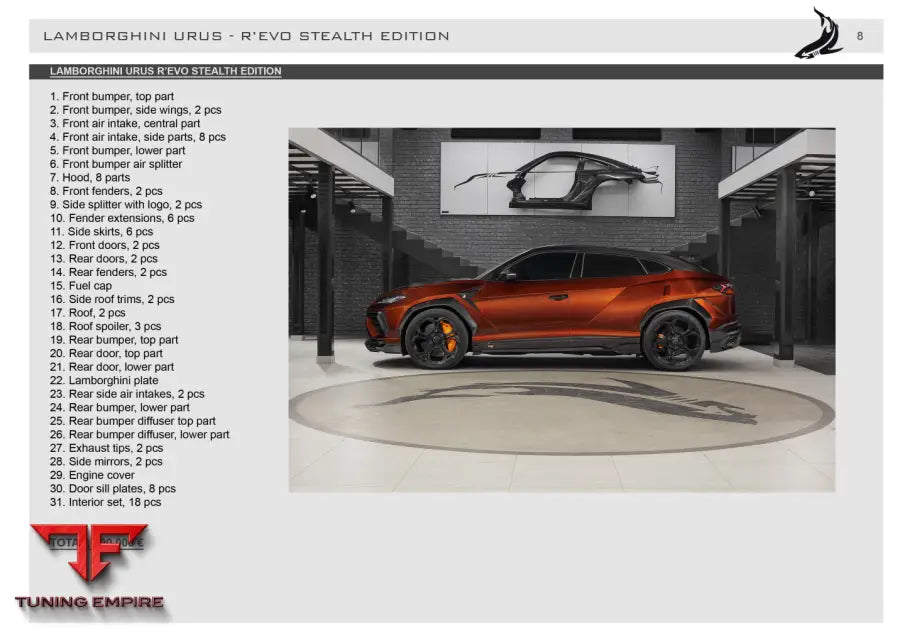
Task: Select list item 1. Front bumper, top part
Action: pyautogui.click(x=113, y=96)
